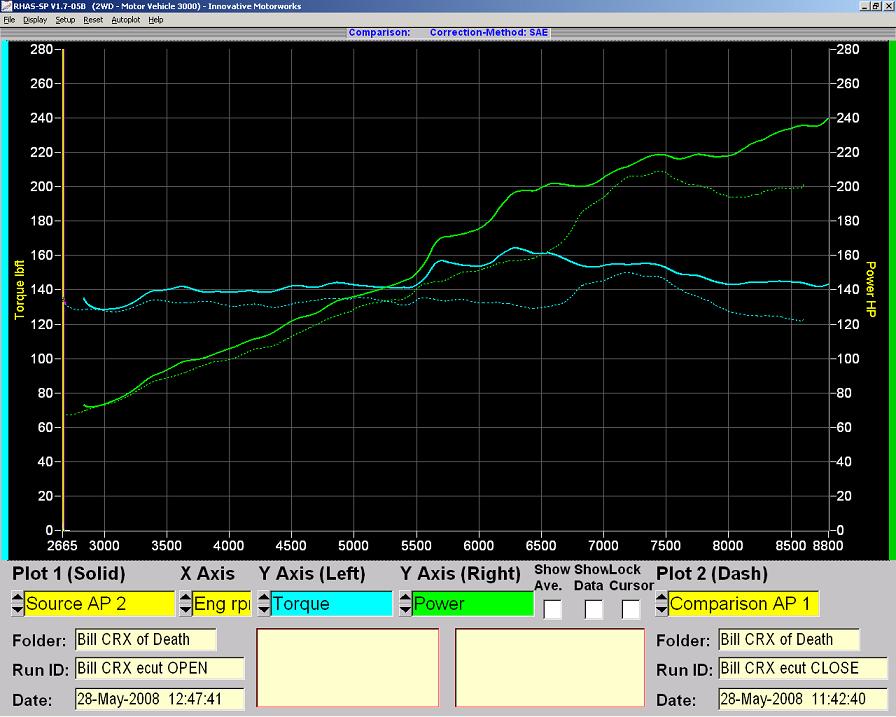Open the Source AP 2 selector
Screen dimensions: 896x717
click(x=99, y=604)
